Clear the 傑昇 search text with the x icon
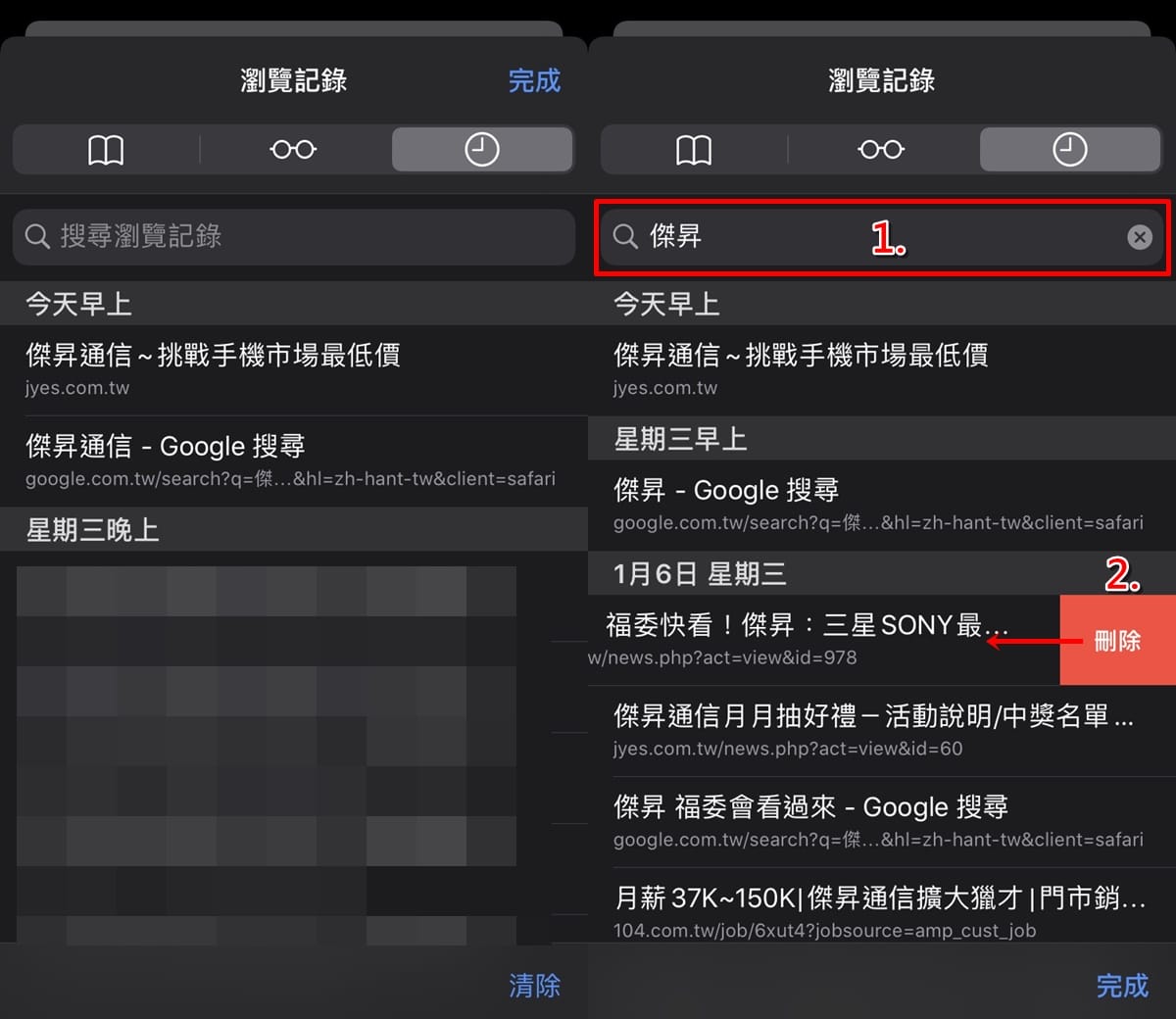1176x1019 pixels. click(1140, 236)
